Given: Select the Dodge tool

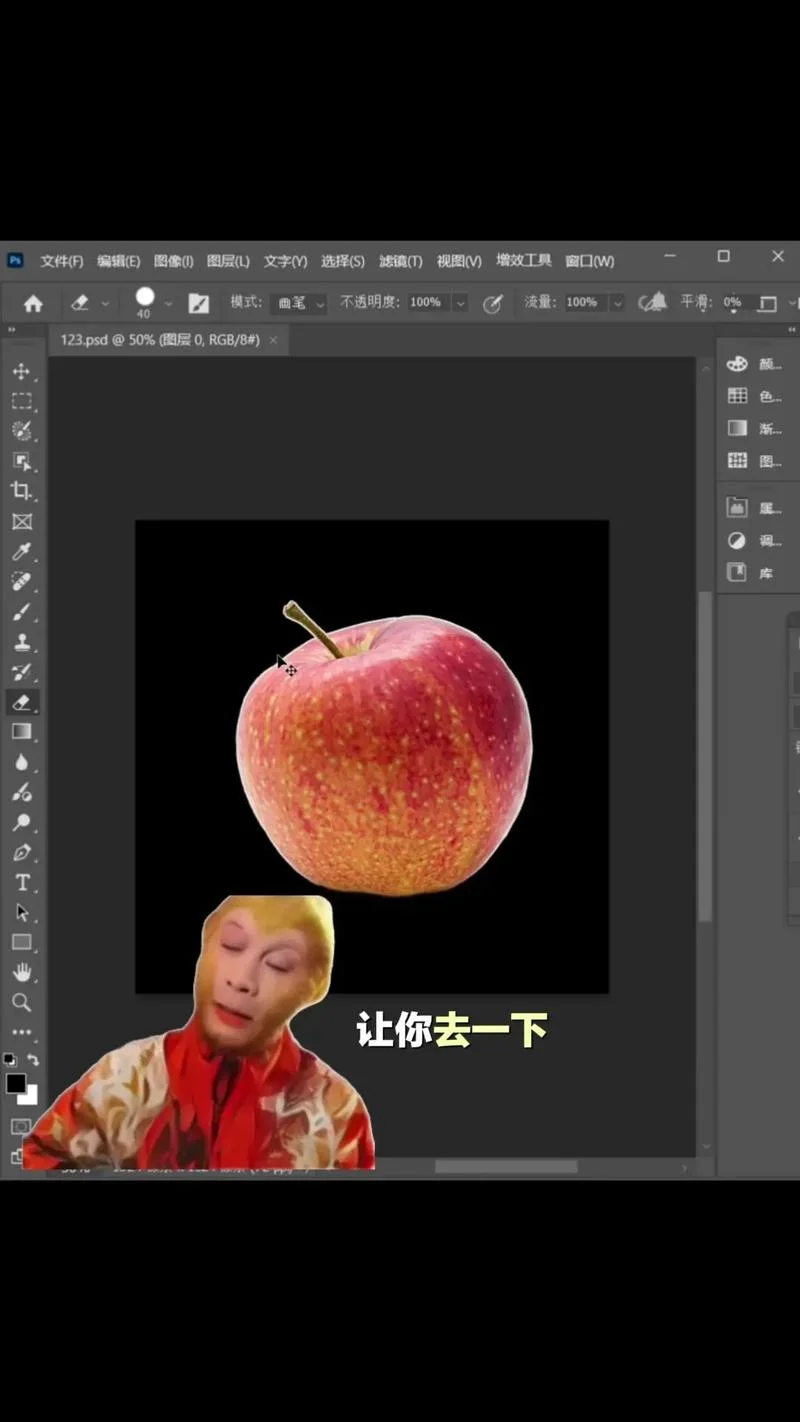Looking at the screenshot, I should point(22,822).
